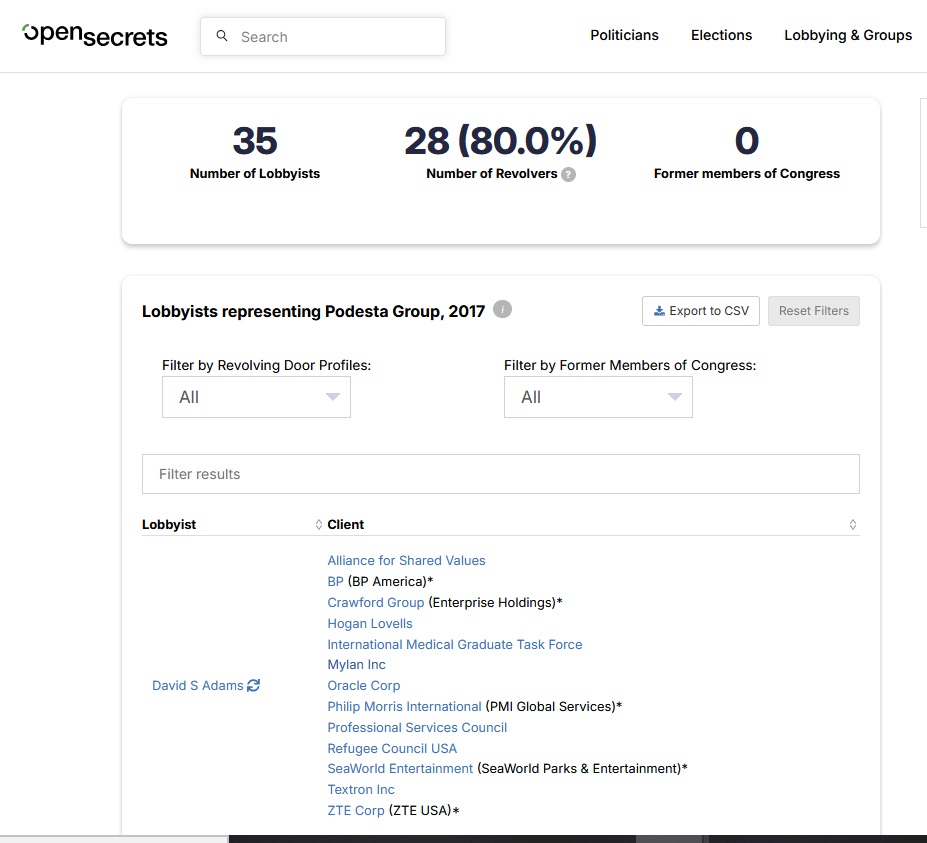
Task: Open the Revolving Door Profiles filter dropdown
Action: 256,397
